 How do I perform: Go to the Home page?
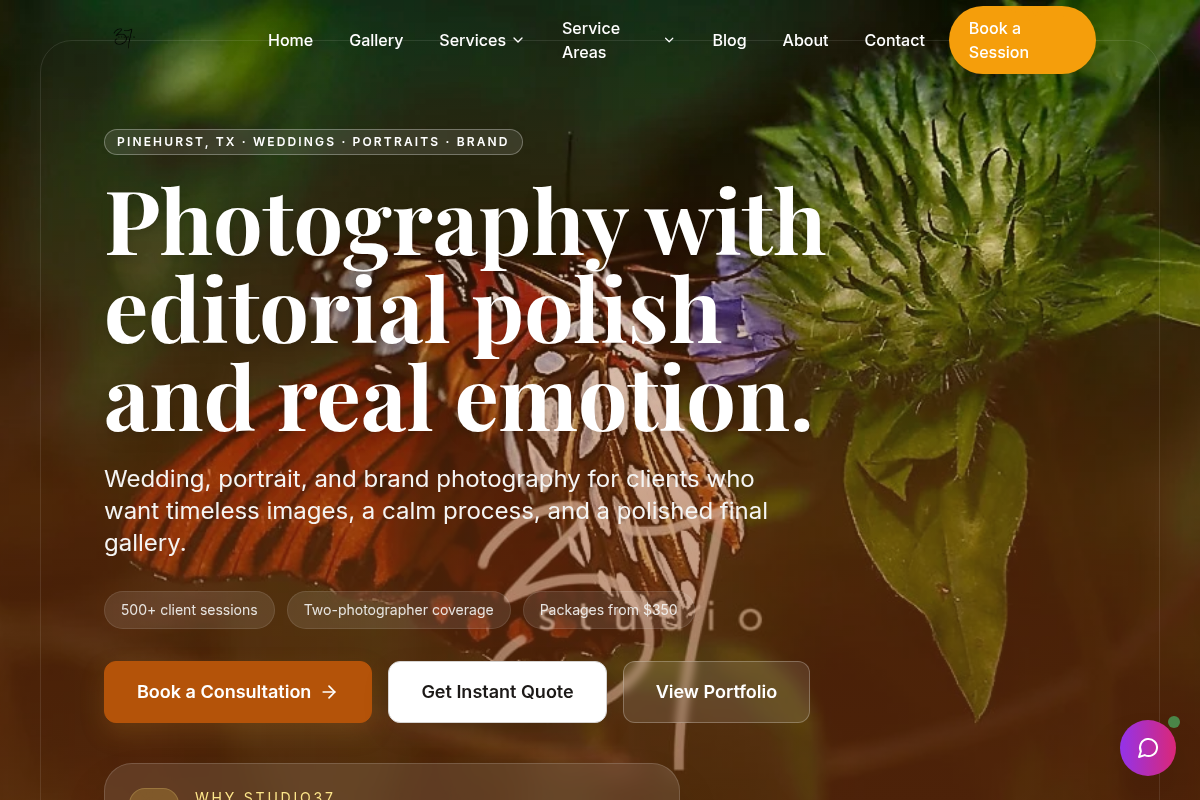(x=290, y=40)
